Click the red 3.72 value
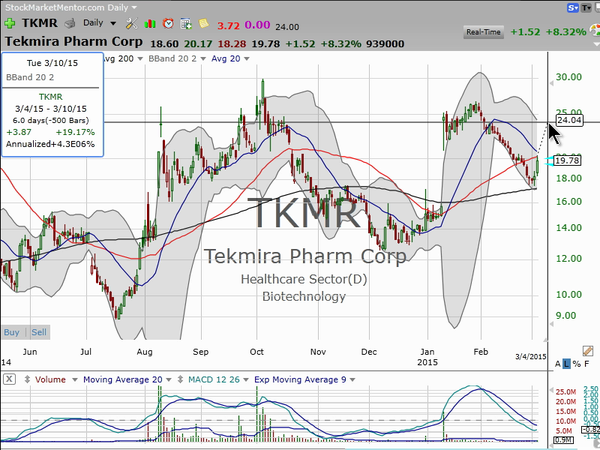Screen dimensions: 600x450 pyautogui.click(x=228, y=26)
